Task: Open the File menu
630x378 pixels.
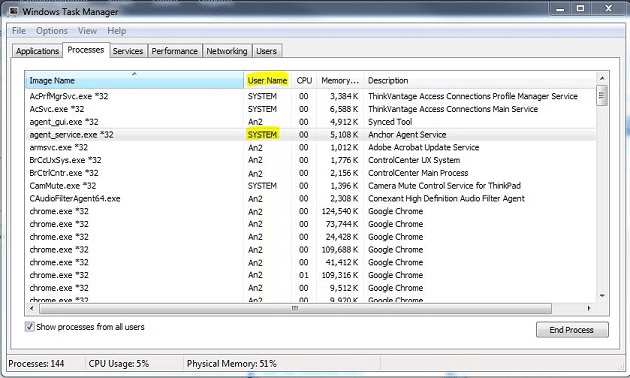Action: click(18, 31)
